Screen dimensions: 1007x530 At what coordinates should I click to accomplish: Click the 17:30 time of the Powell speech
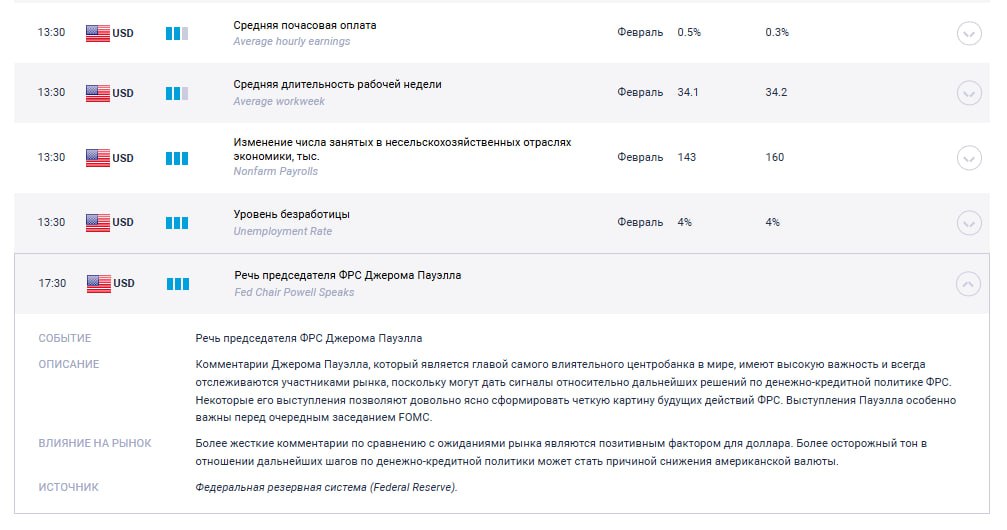52,284
